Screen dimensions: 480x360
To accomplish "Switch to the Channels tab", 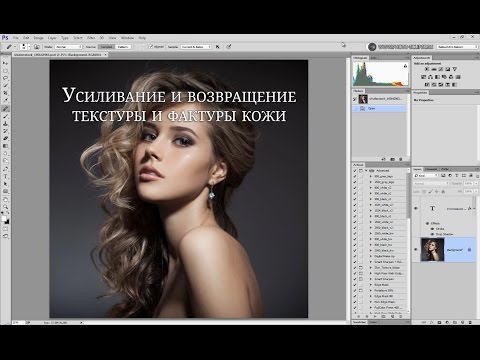I will click(x=431, y=169).
